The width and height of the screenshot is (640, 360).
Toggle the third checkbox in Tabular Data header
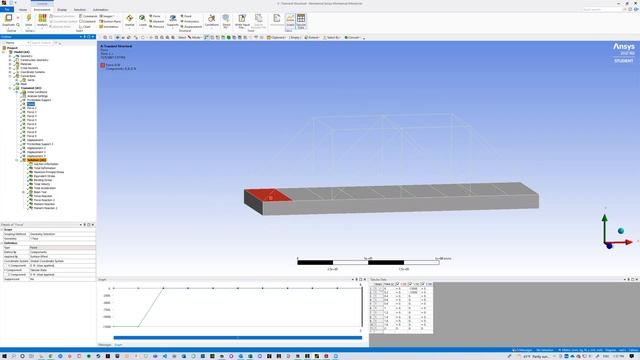click(423, 284)
